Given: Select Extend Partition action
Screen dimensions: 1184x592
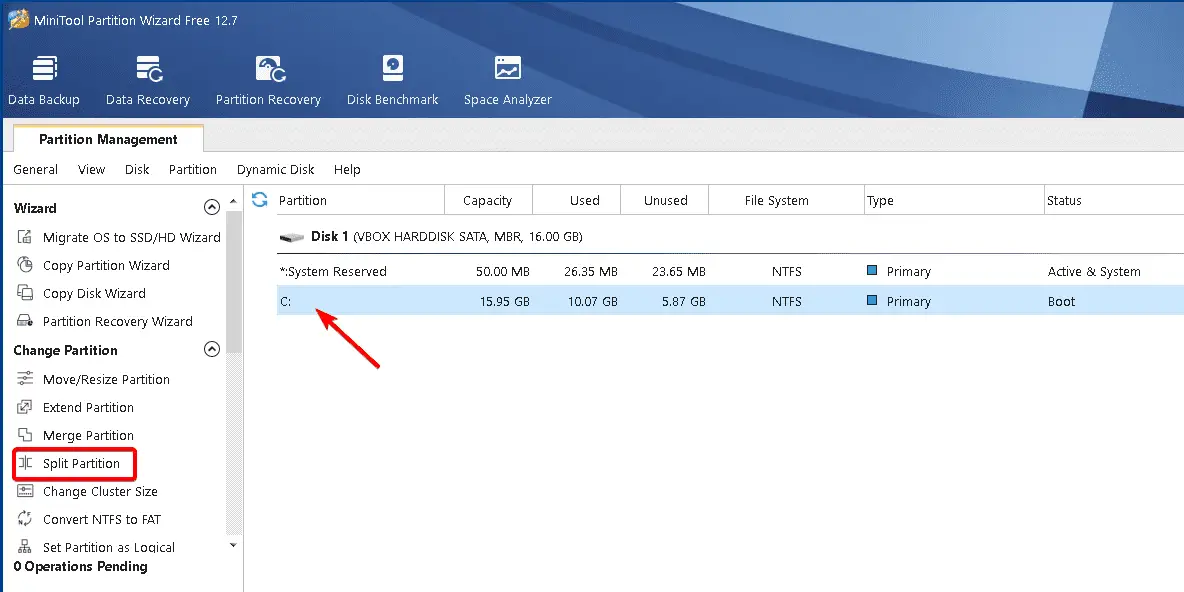Looking at the screenshot, I should (x=88, y=407).
